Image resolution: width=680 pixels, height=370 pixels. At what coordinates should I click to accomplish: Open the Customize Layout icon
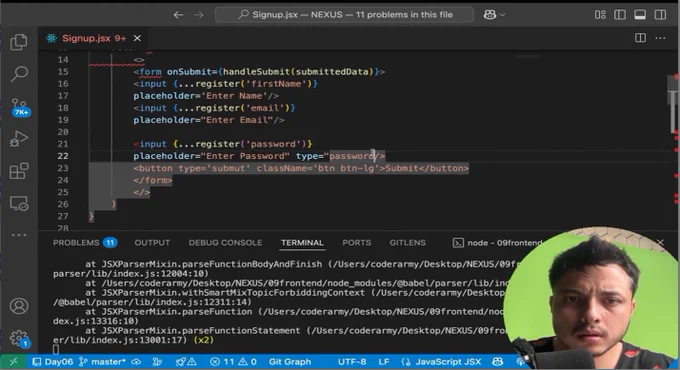(600, 15)
